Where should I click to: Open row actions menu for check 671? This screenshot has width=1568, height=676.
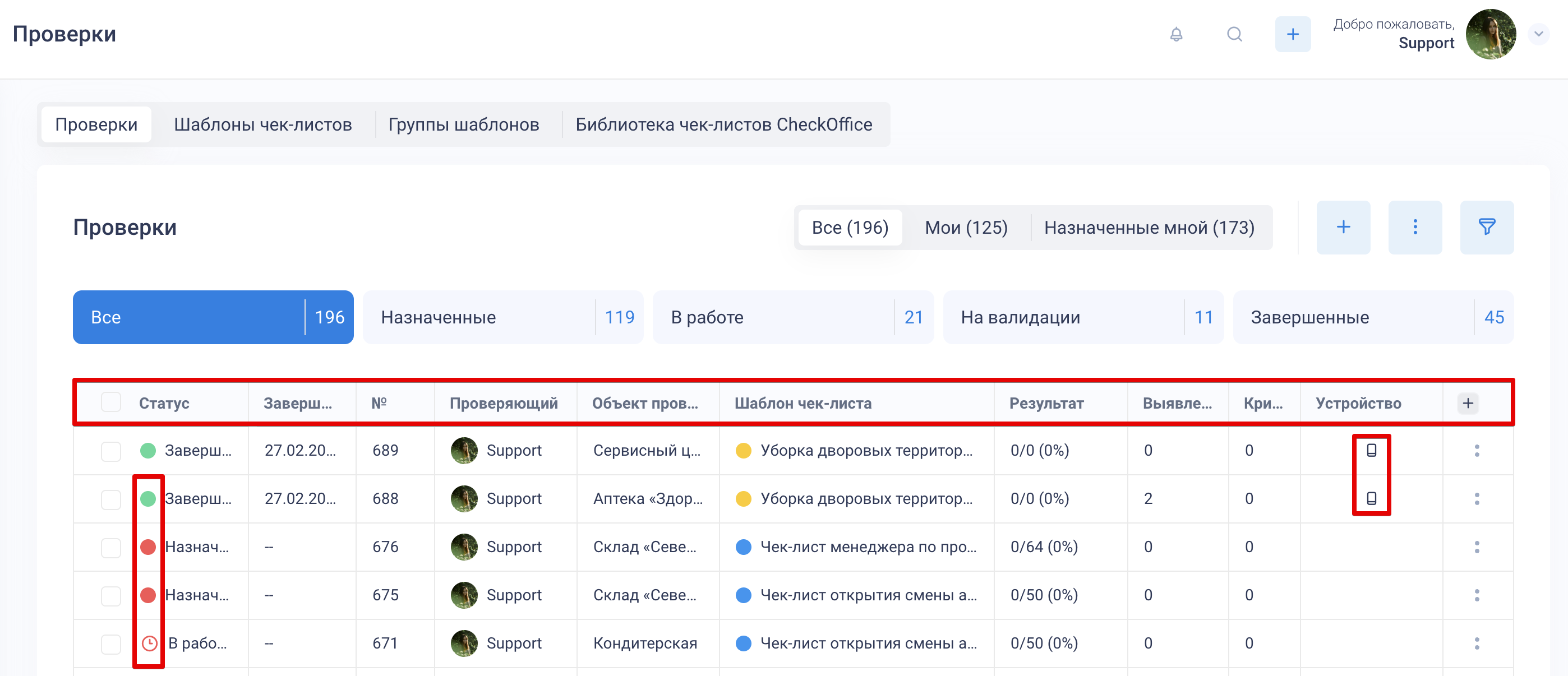[x=1476, y=642]
